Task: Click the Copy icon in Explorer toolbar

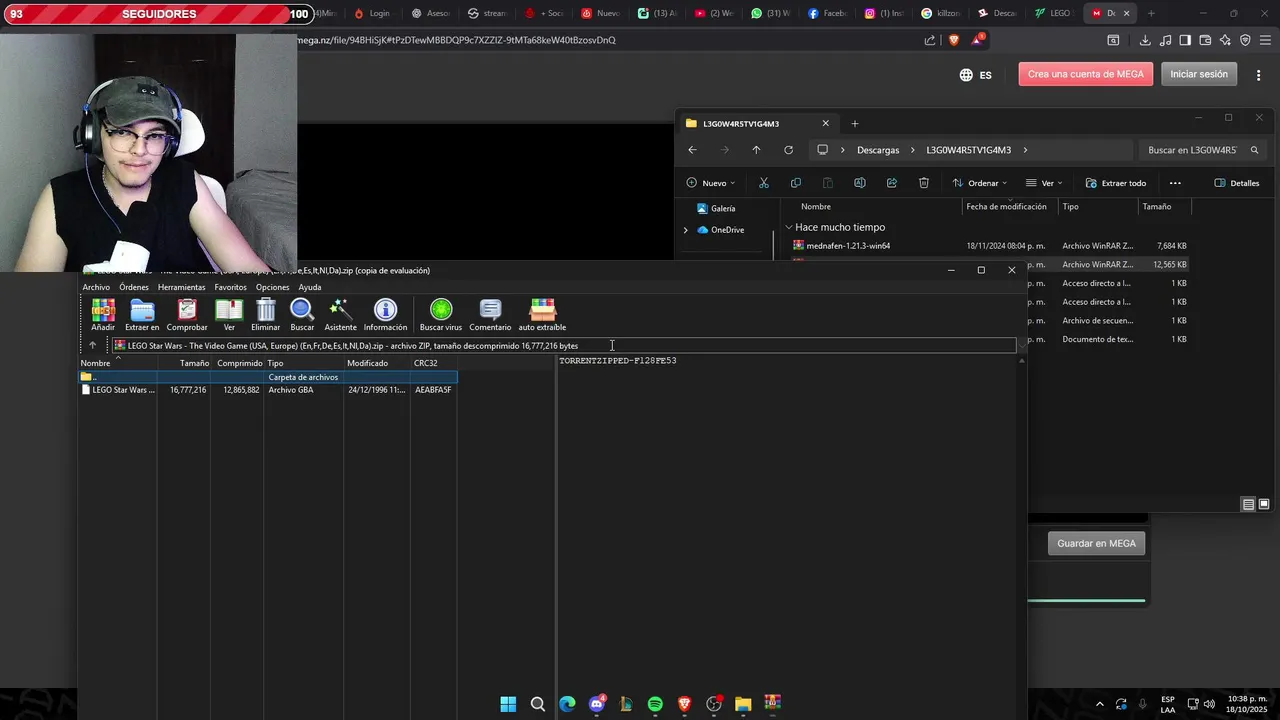Action: pyautogui.click(x=796, y=183)
